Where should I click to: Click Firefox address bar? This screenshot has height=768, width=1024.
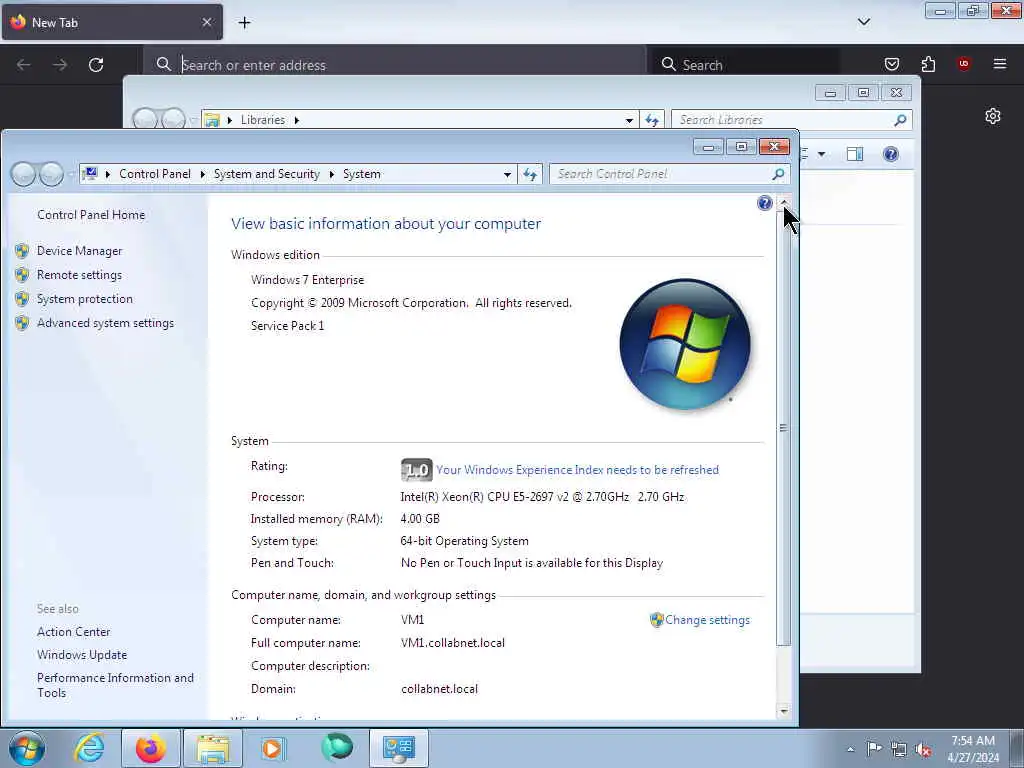coord(394,65)
